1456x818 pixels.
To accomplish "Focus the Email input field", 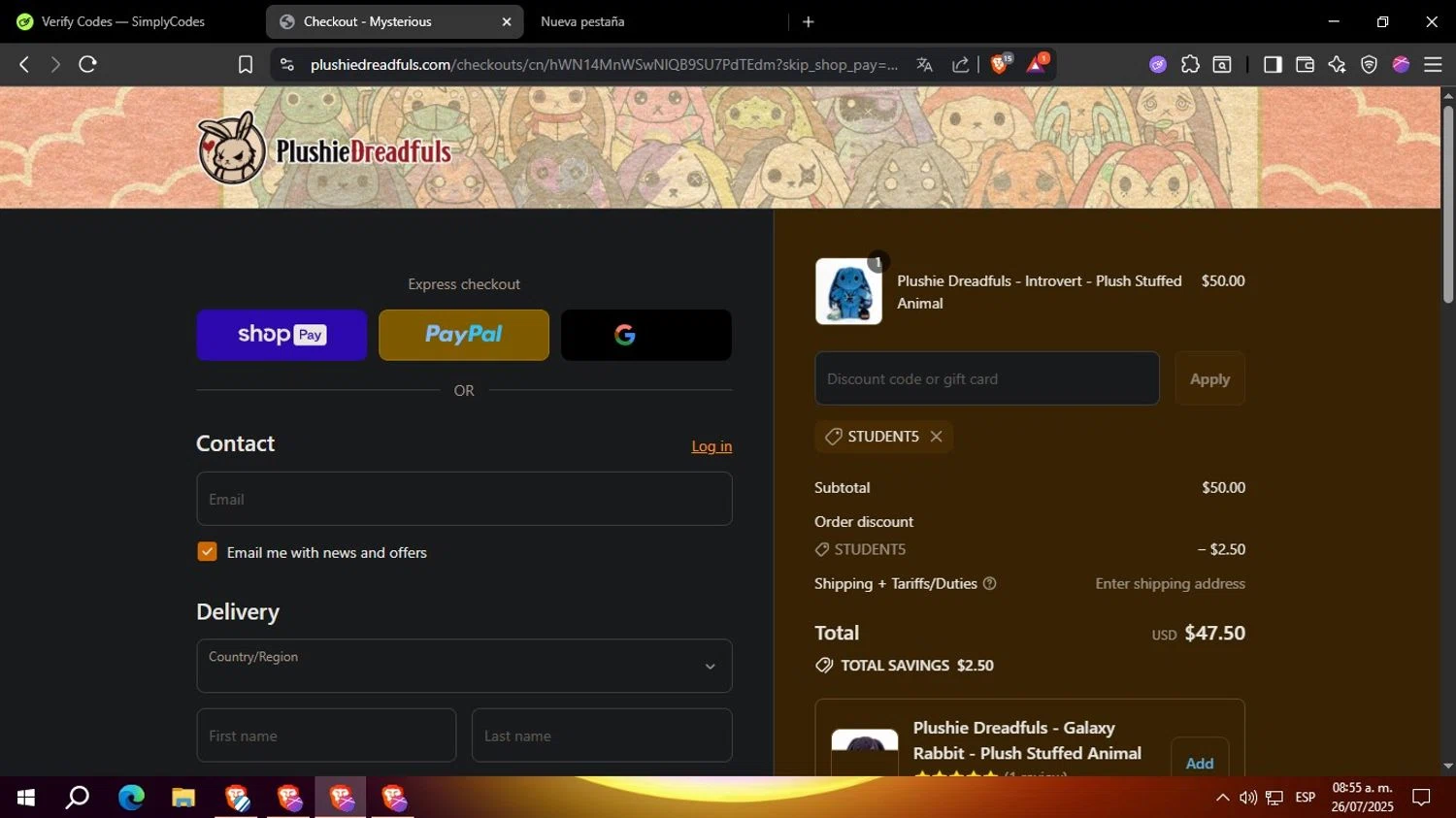I will coord(464,499).
